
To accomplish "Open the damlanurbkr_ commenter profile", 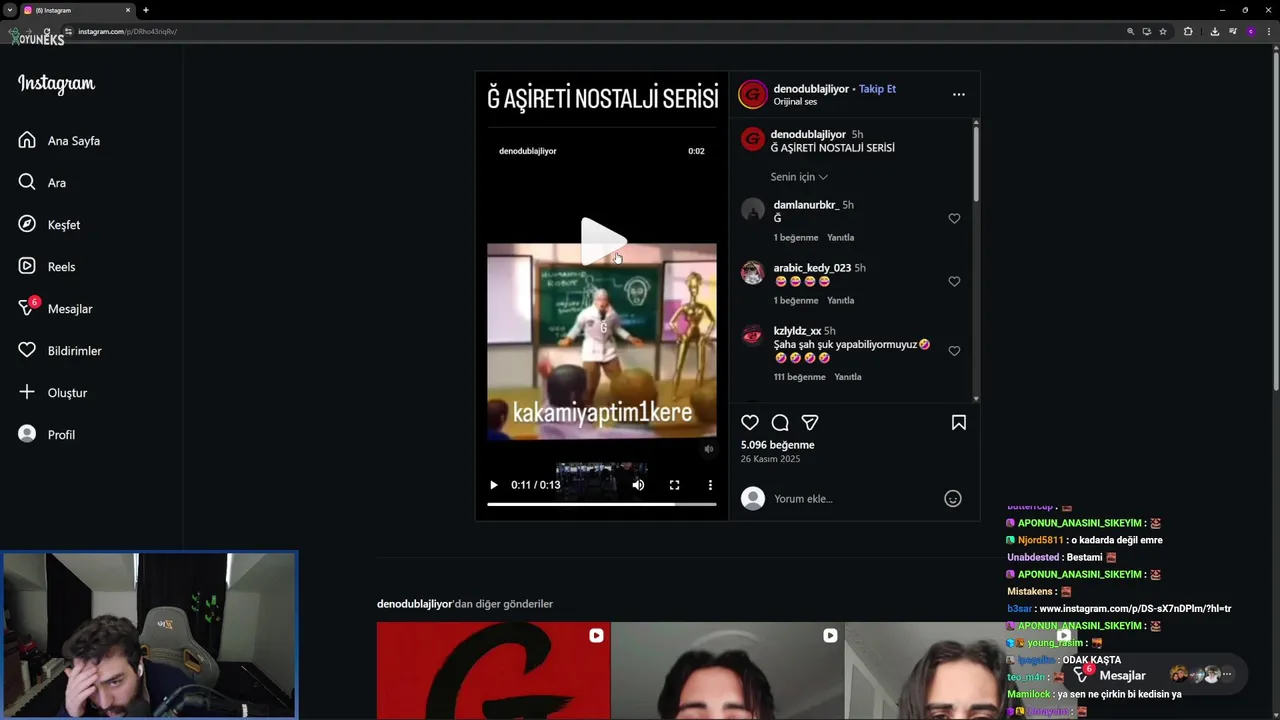I will coord(806,205).
